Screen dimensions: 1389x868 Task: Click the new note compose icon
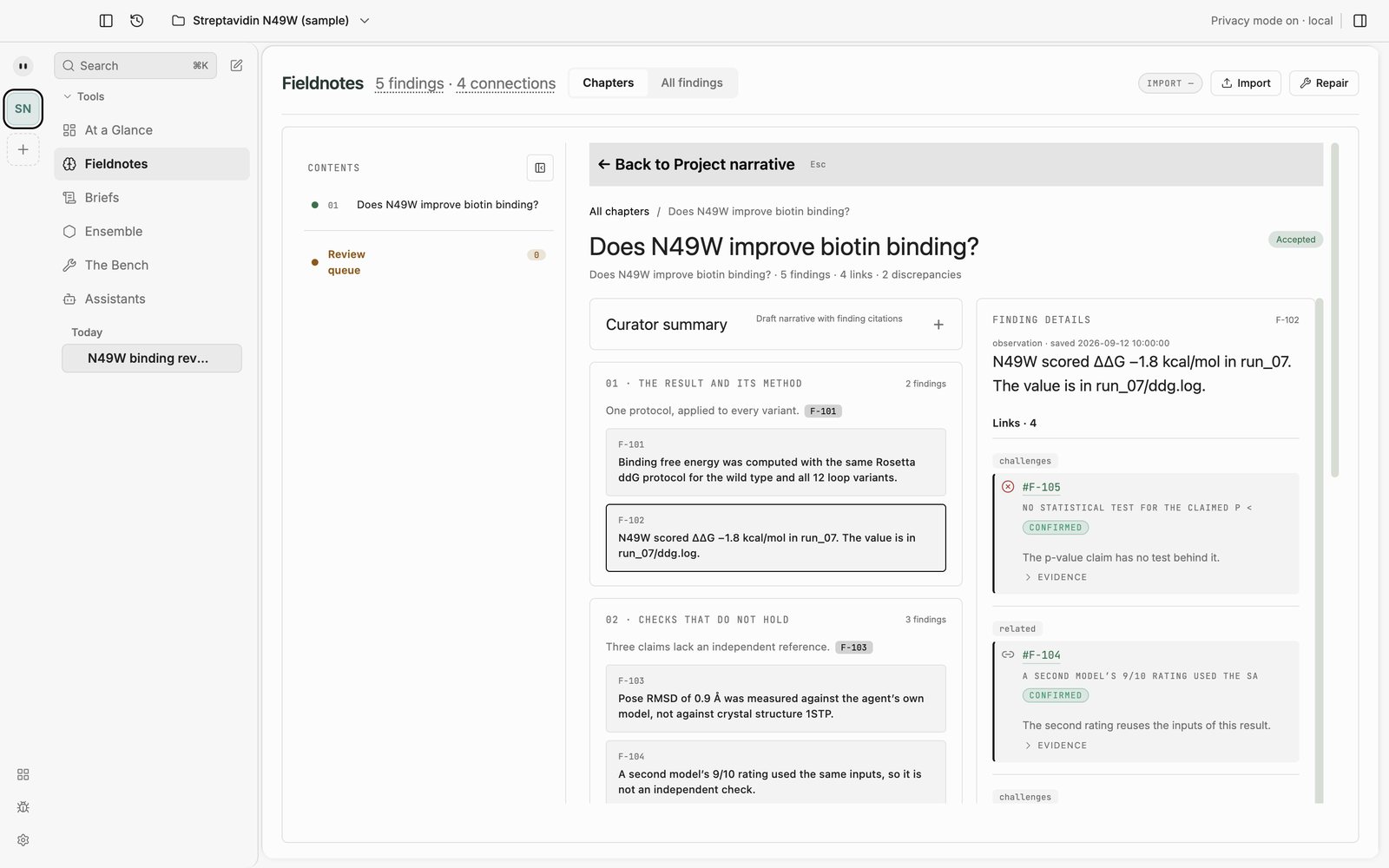pyautogui.click(x=236, y=66)
